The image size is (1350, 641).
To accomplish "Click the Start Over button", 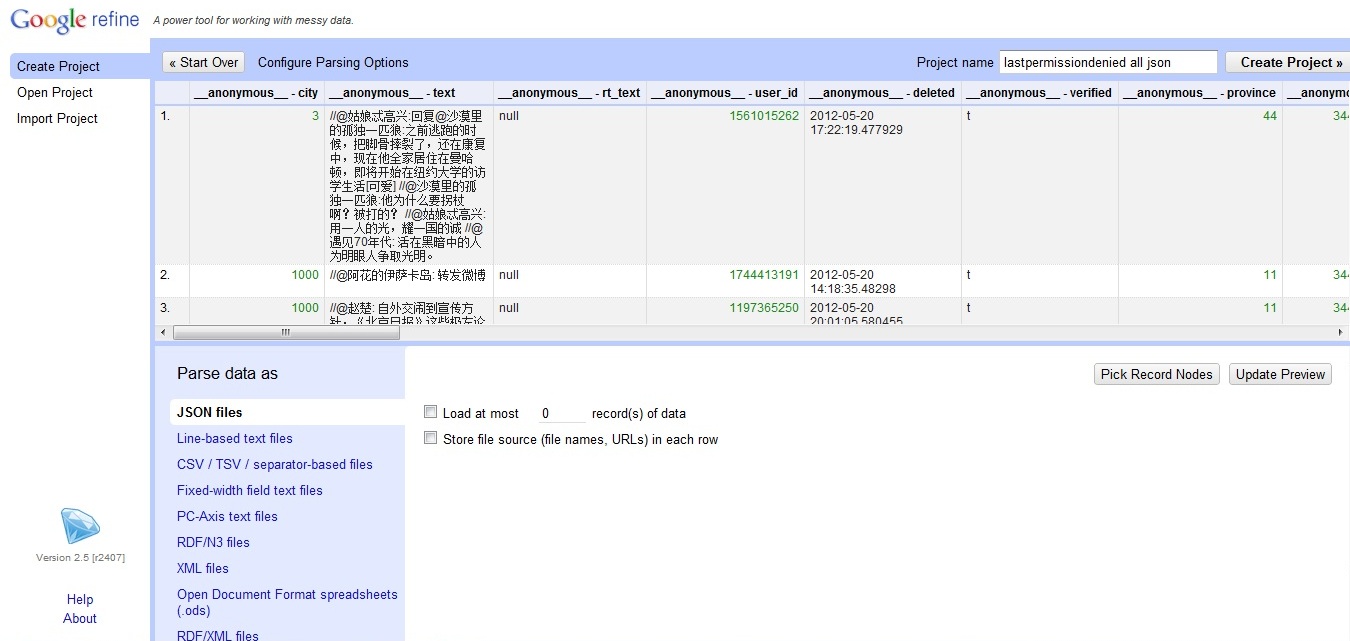I will 203,62.
